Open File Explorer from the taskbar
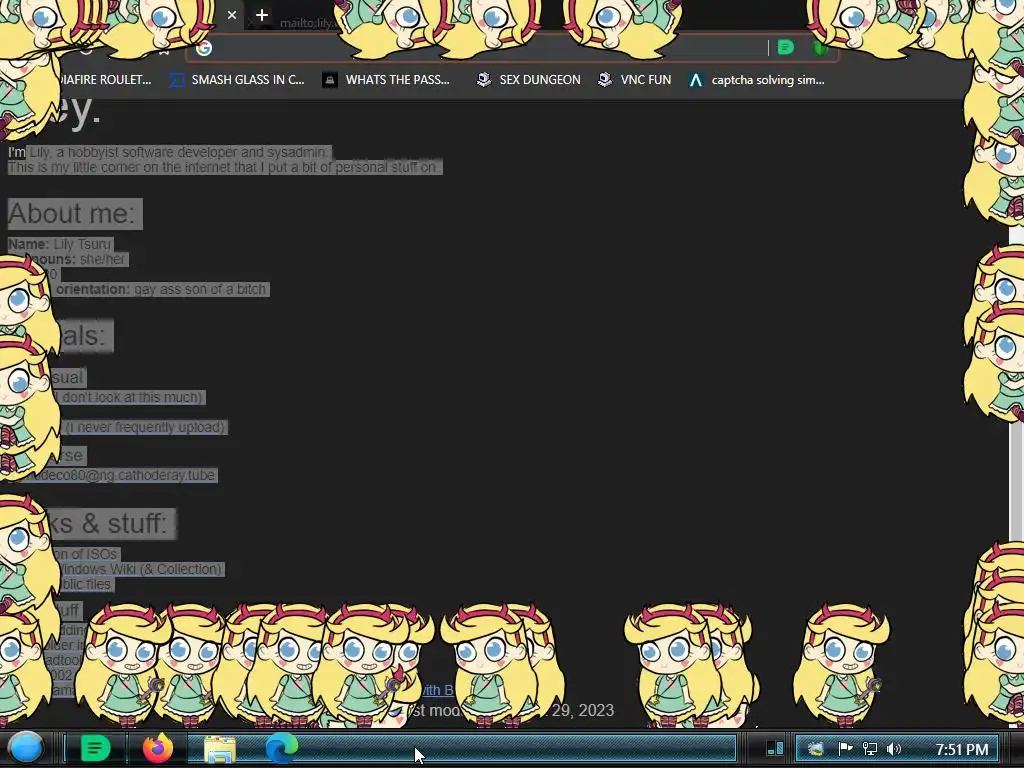 click(x=220, y=749)
